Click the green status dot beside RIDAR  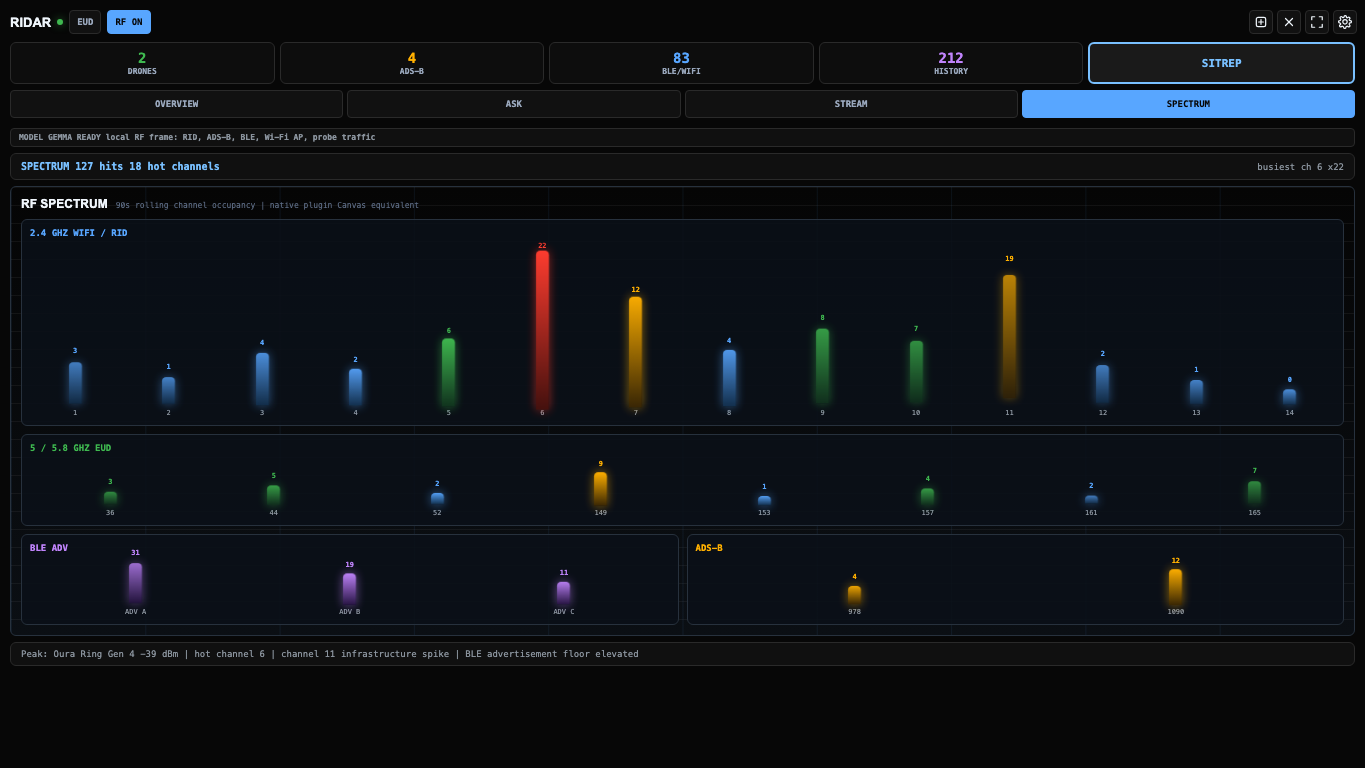(60, 22)
